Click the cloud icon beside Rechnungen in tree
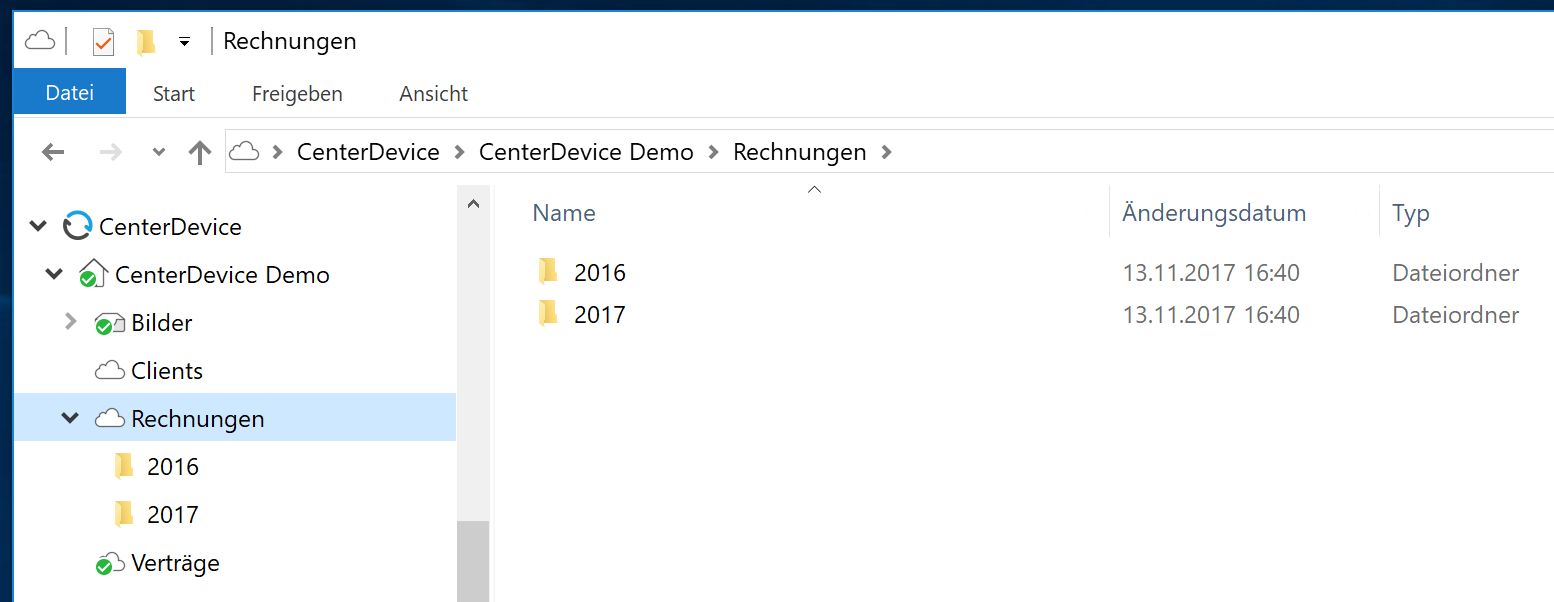 [110, 419]
